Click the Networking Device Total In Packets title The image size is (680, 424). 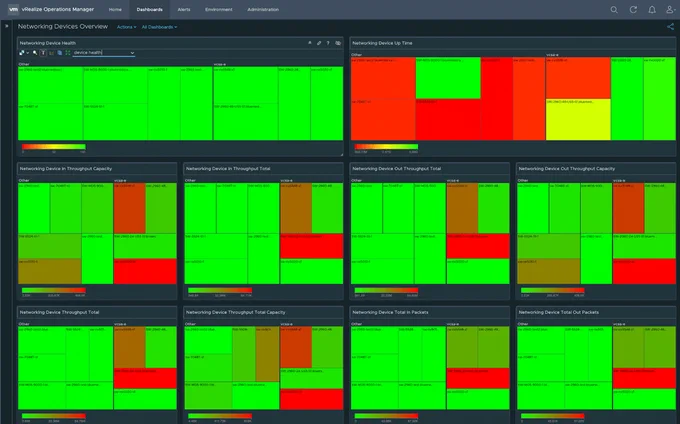tap(390, 312)
